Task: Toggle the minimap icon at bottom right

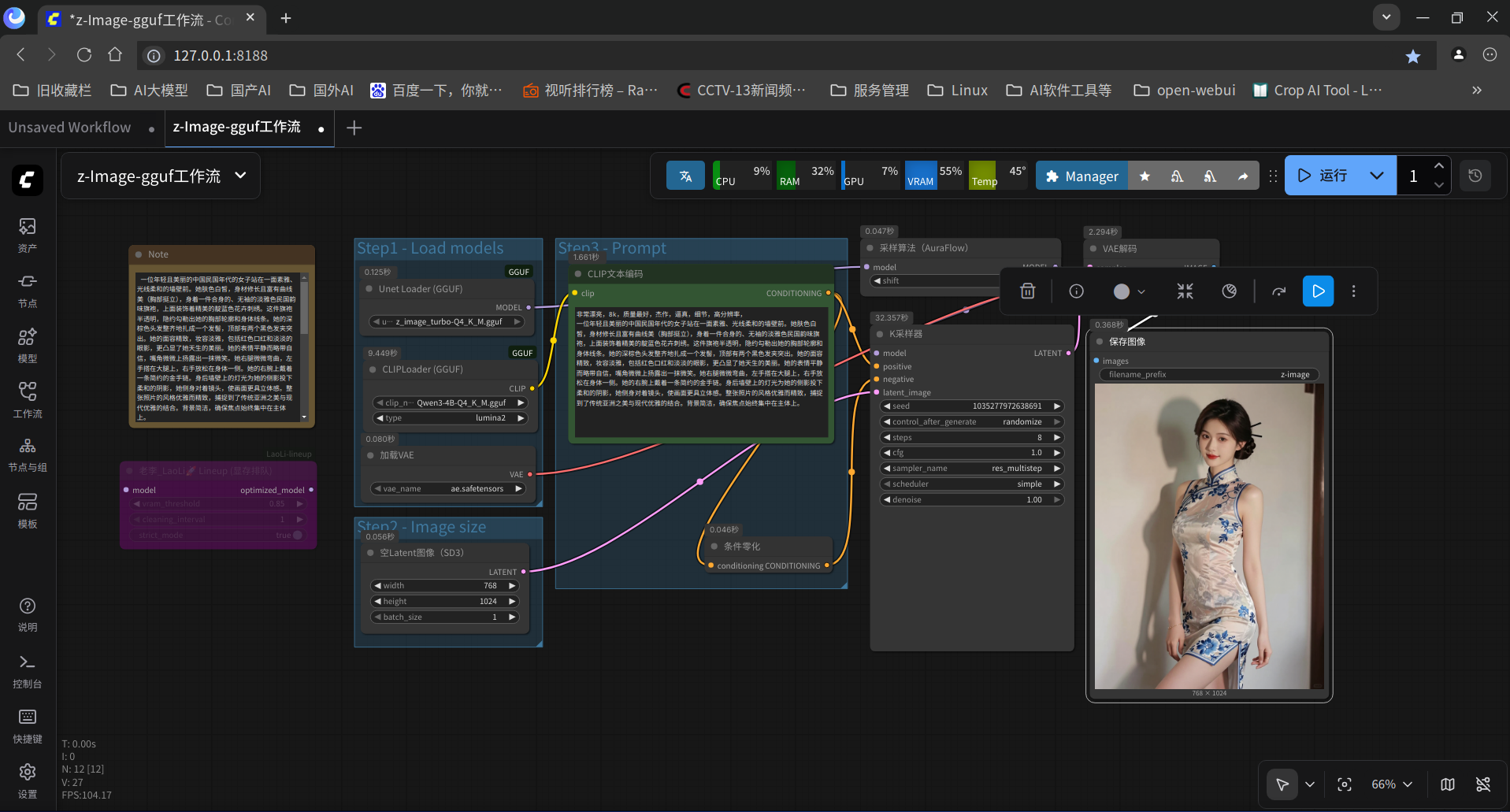Action: tap(1448, 784)
